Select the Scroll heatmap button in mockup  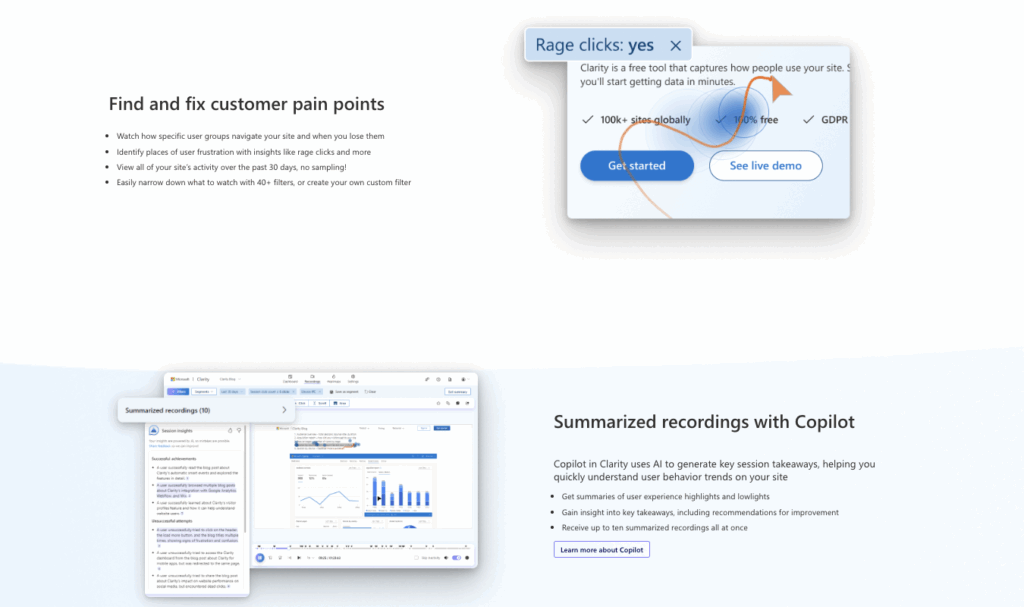click(x=319, y=403)
